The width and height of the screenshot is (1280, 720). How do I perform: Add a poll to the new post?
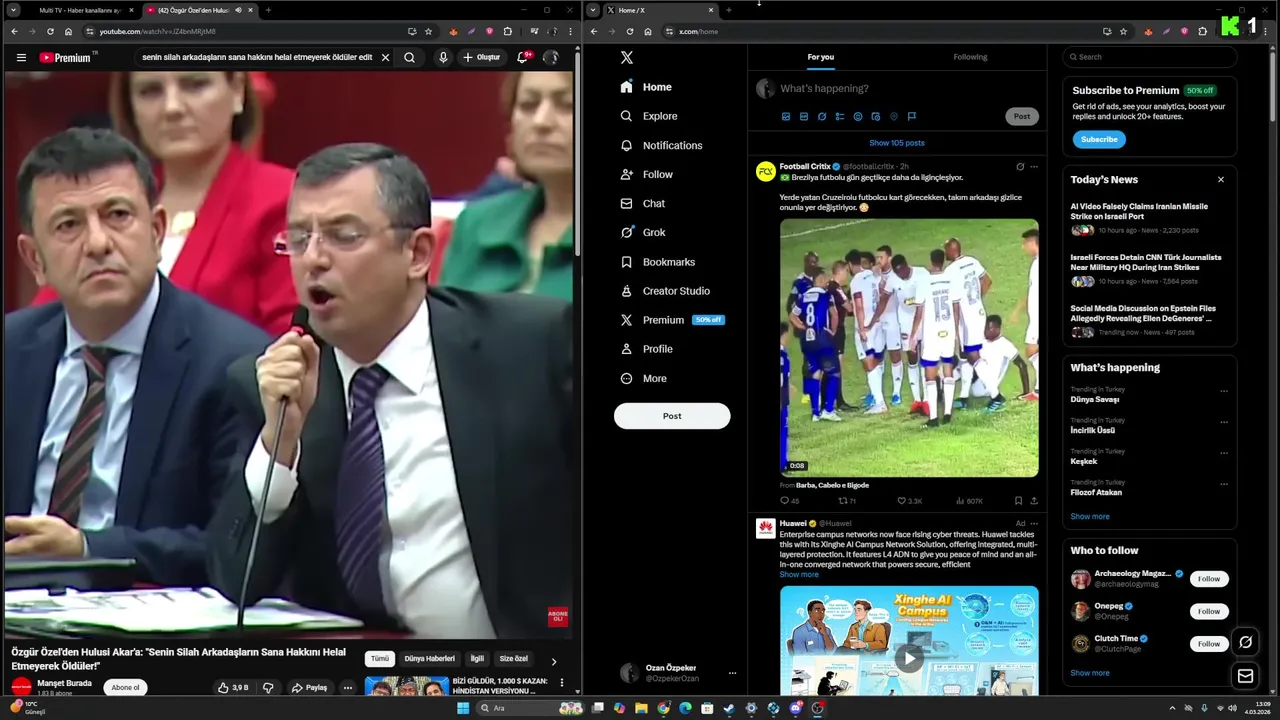840,117
